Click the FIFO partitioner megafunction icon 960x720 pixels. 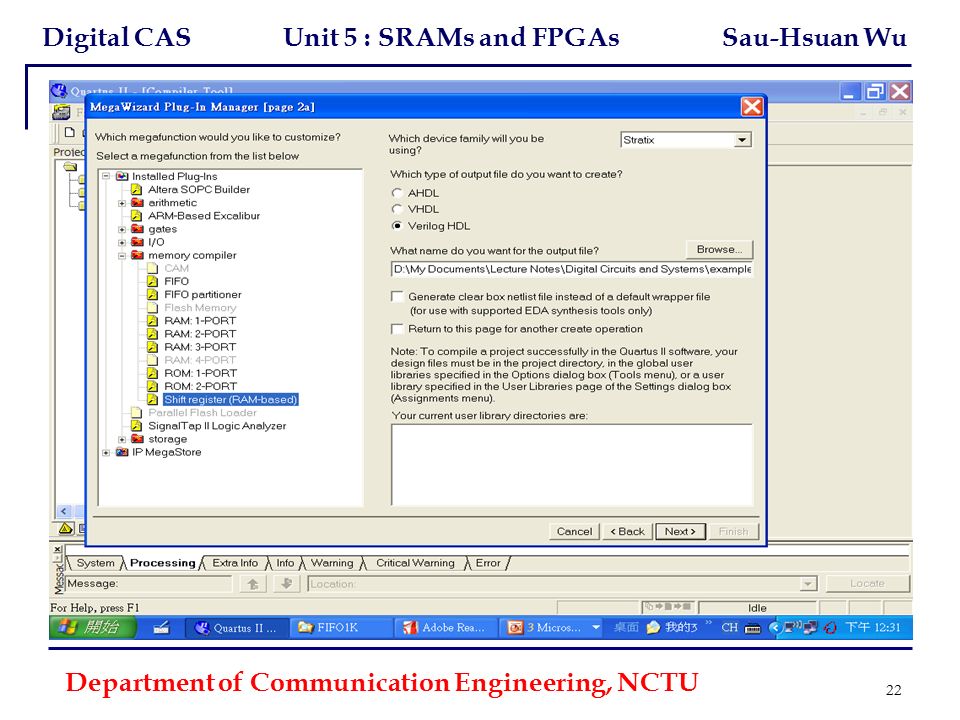152,294
